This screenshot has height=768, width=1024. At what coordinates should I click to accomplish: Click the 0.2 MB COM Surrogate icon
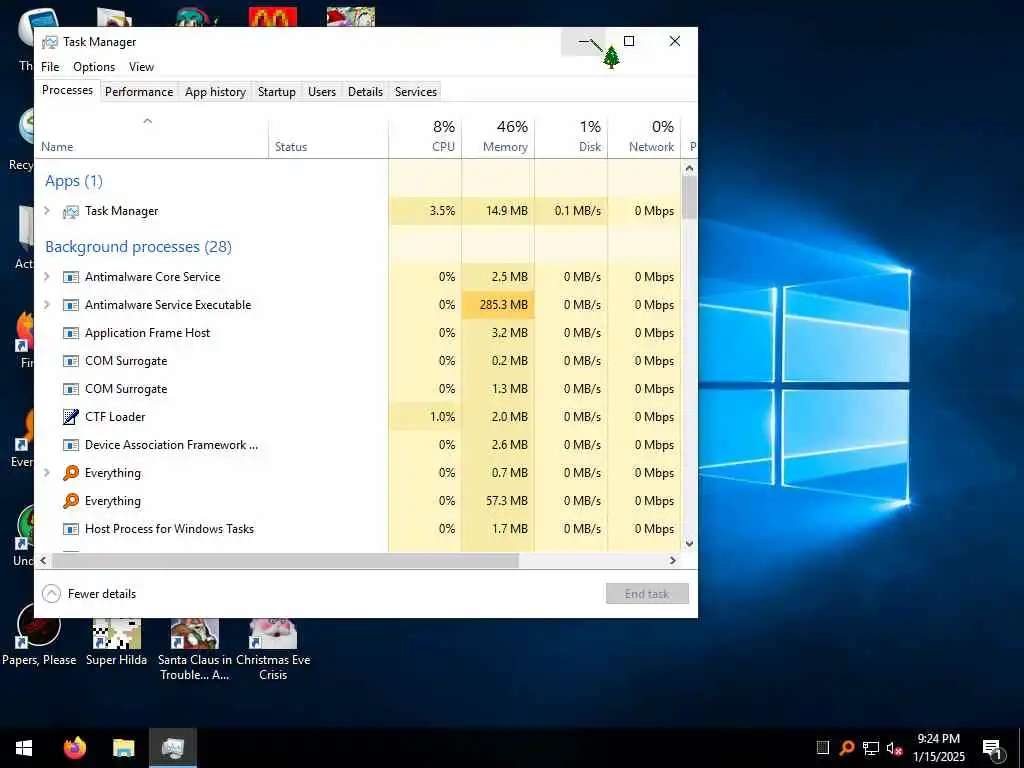(71, 361)
